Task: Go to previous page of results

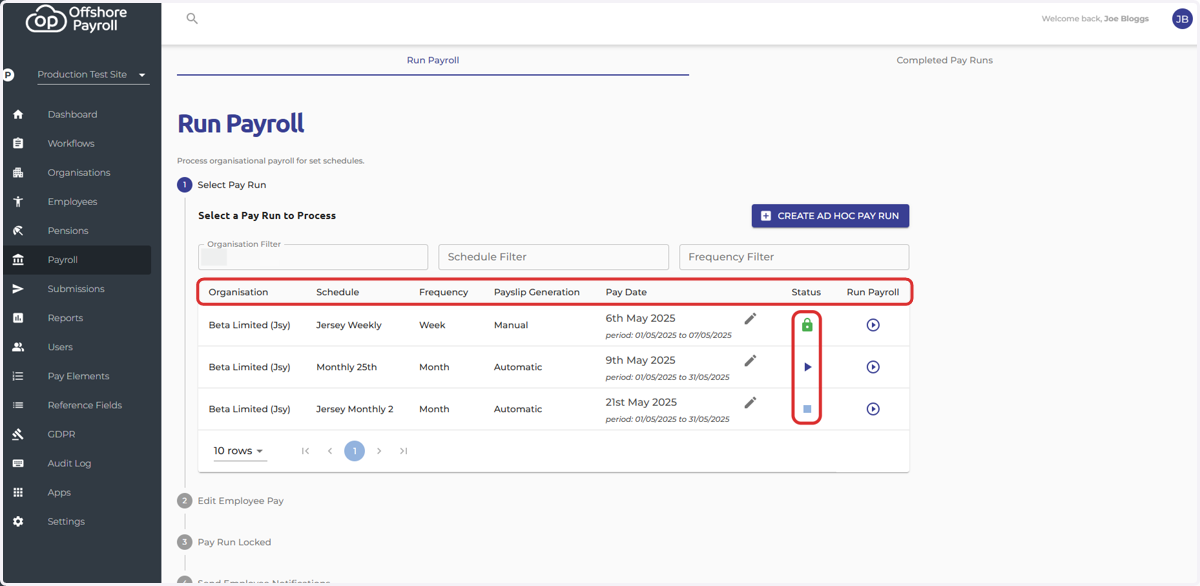Action: point(330,451)
